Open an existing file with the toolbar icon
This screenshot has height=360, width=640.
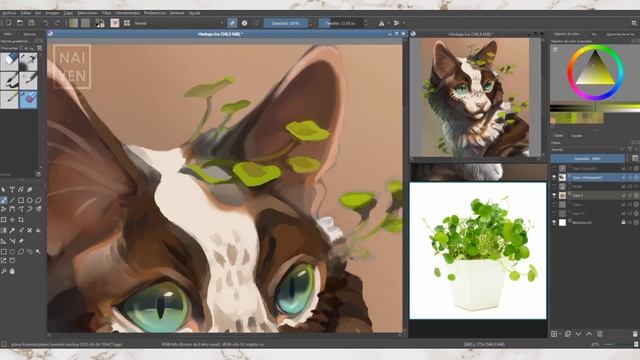(20, 23)
